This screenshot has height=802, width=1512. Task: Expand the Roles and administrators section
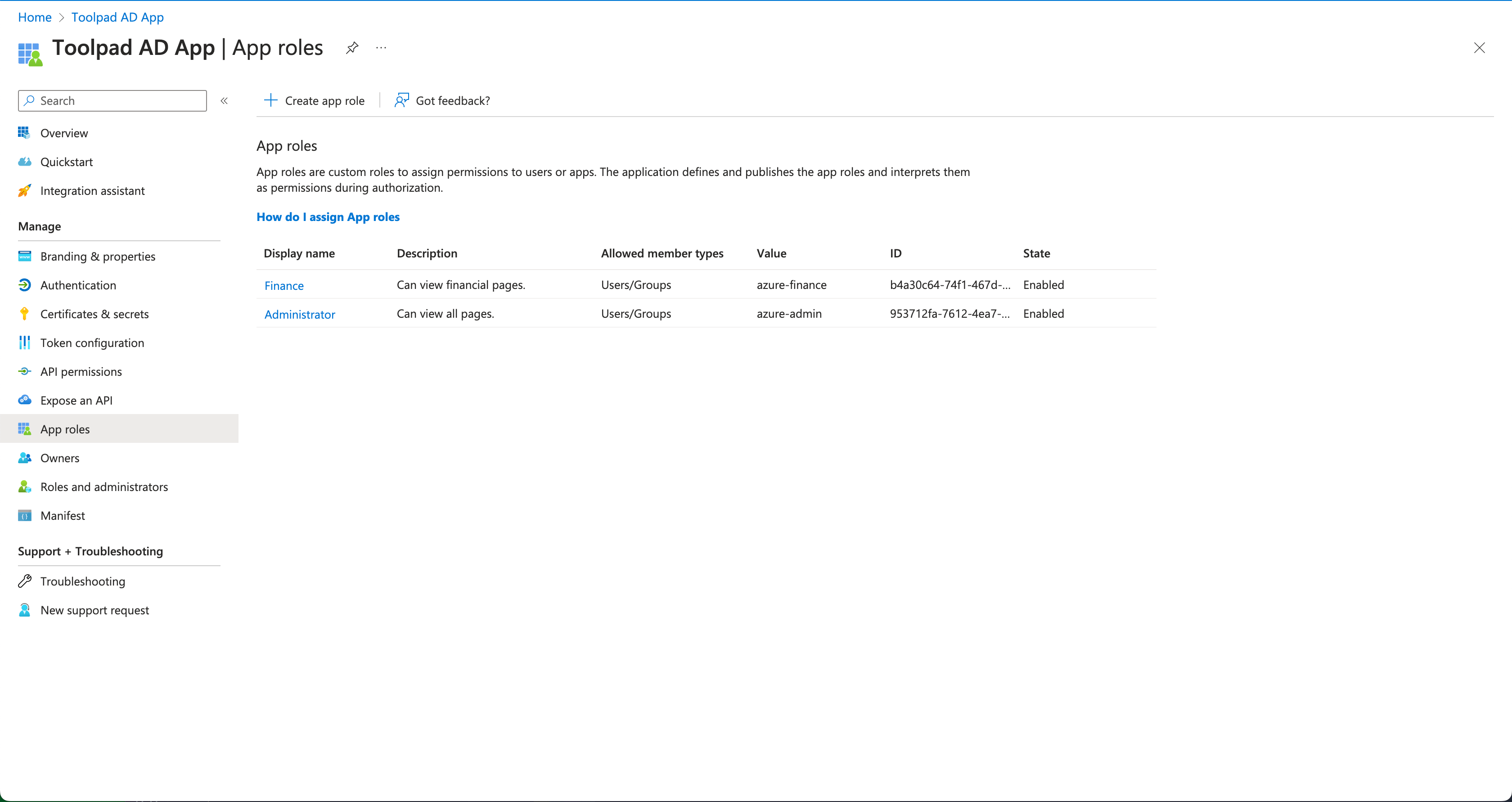click(103, 486)
